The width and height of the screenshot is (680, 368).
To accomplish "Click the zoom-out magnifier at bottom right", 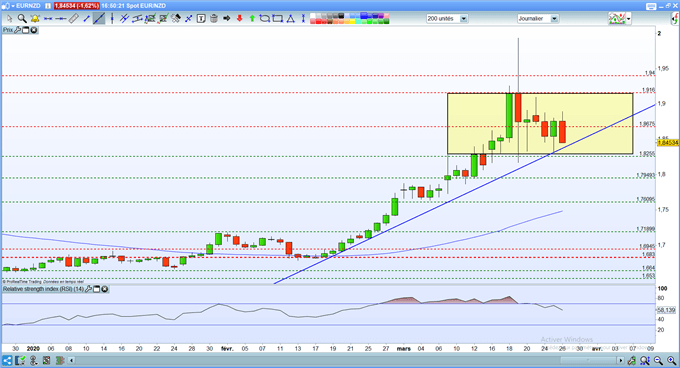I will point(658,360).
